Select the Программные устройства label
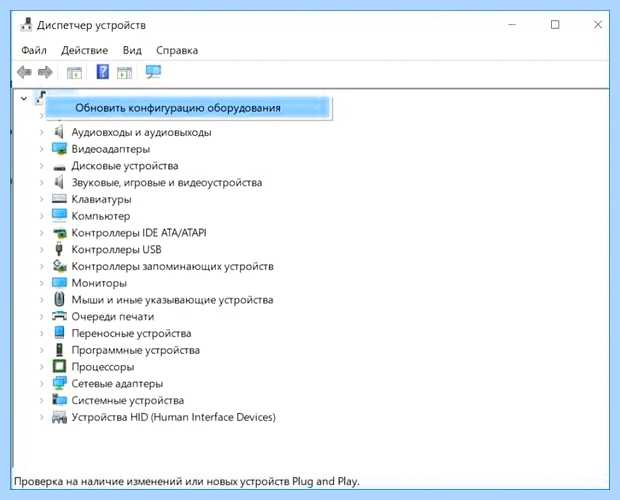Image resolution: width=620 pixels, height=500 pixels. [x=136, y=350]
